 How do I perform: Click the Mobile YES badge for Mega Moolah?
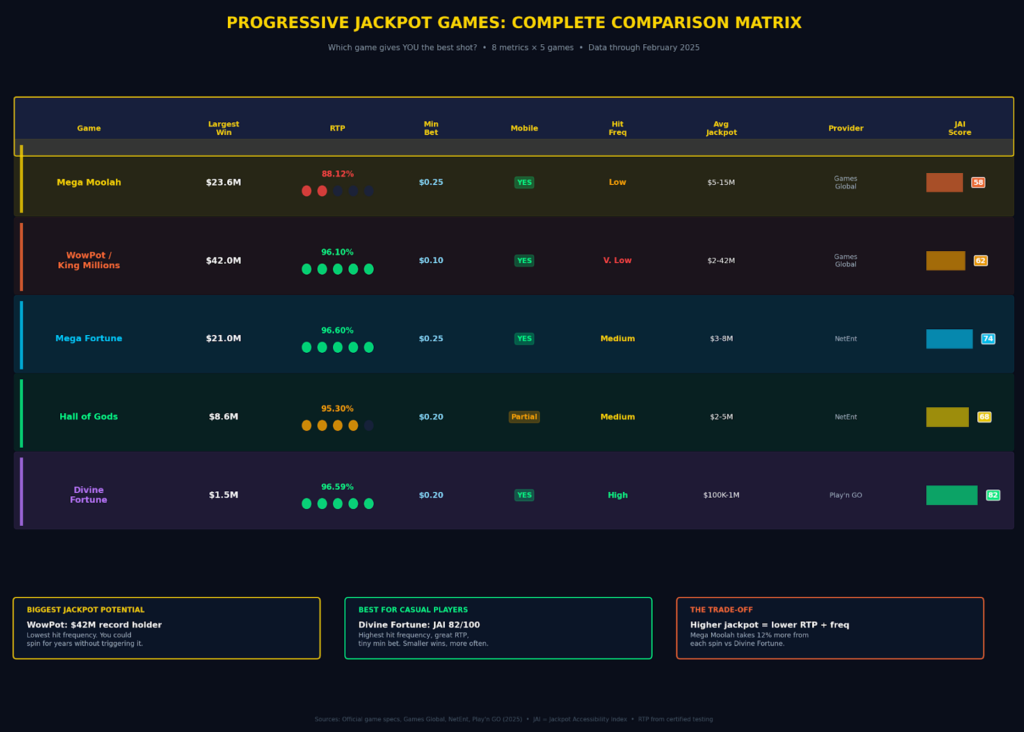pyautogui.click(x=524, y=183)
